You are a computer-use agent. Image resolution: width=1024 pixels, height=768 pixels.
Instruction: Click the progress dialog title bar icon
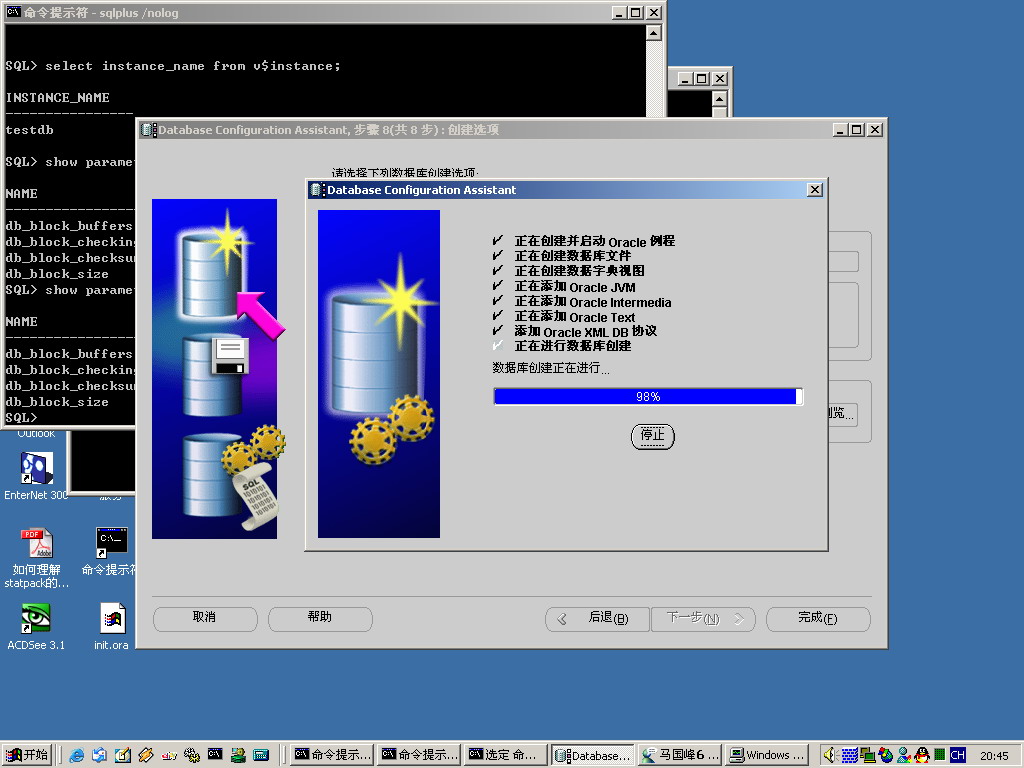[x=316, y=189]
